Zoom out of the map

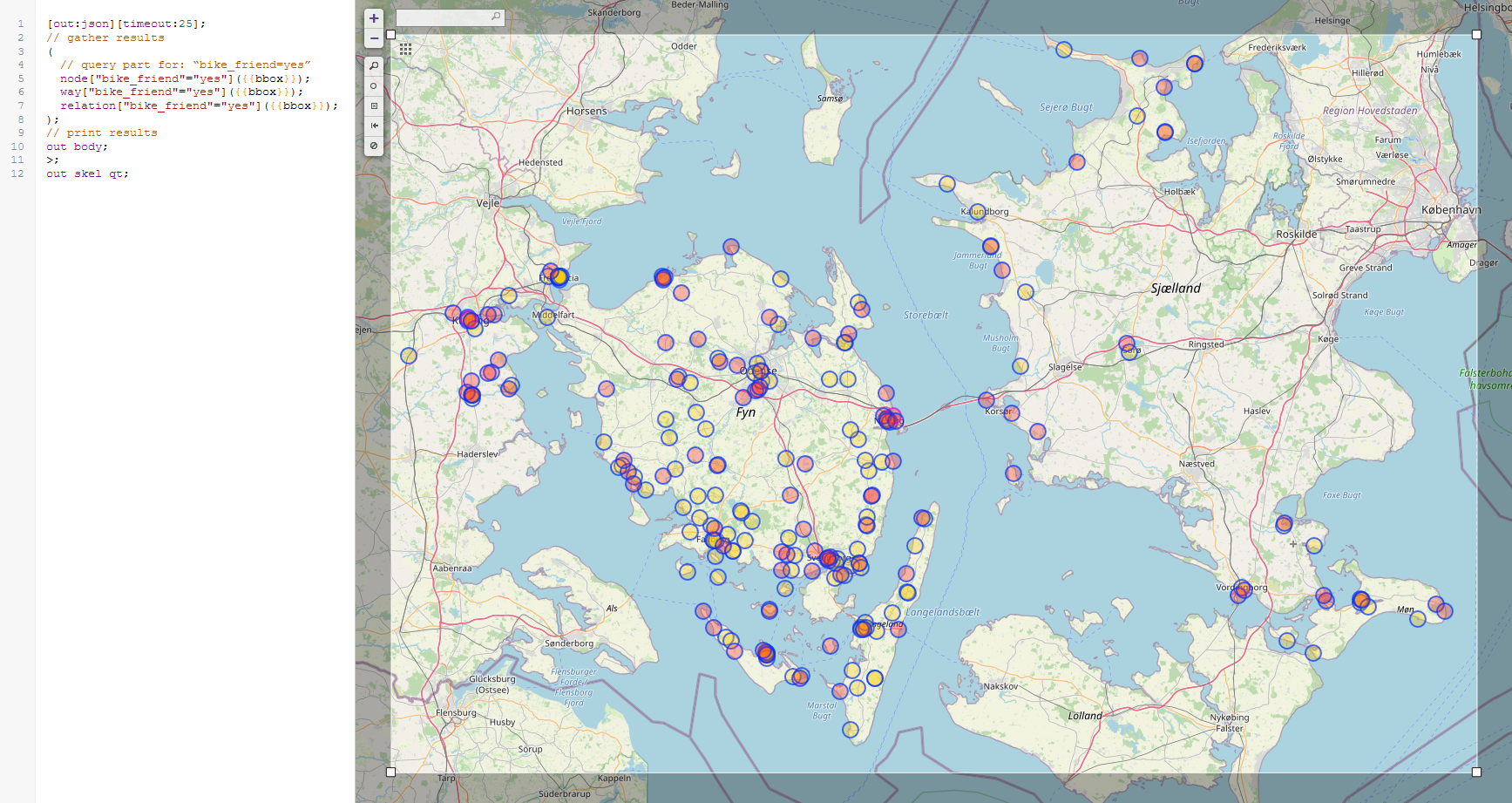pos(374,38)
